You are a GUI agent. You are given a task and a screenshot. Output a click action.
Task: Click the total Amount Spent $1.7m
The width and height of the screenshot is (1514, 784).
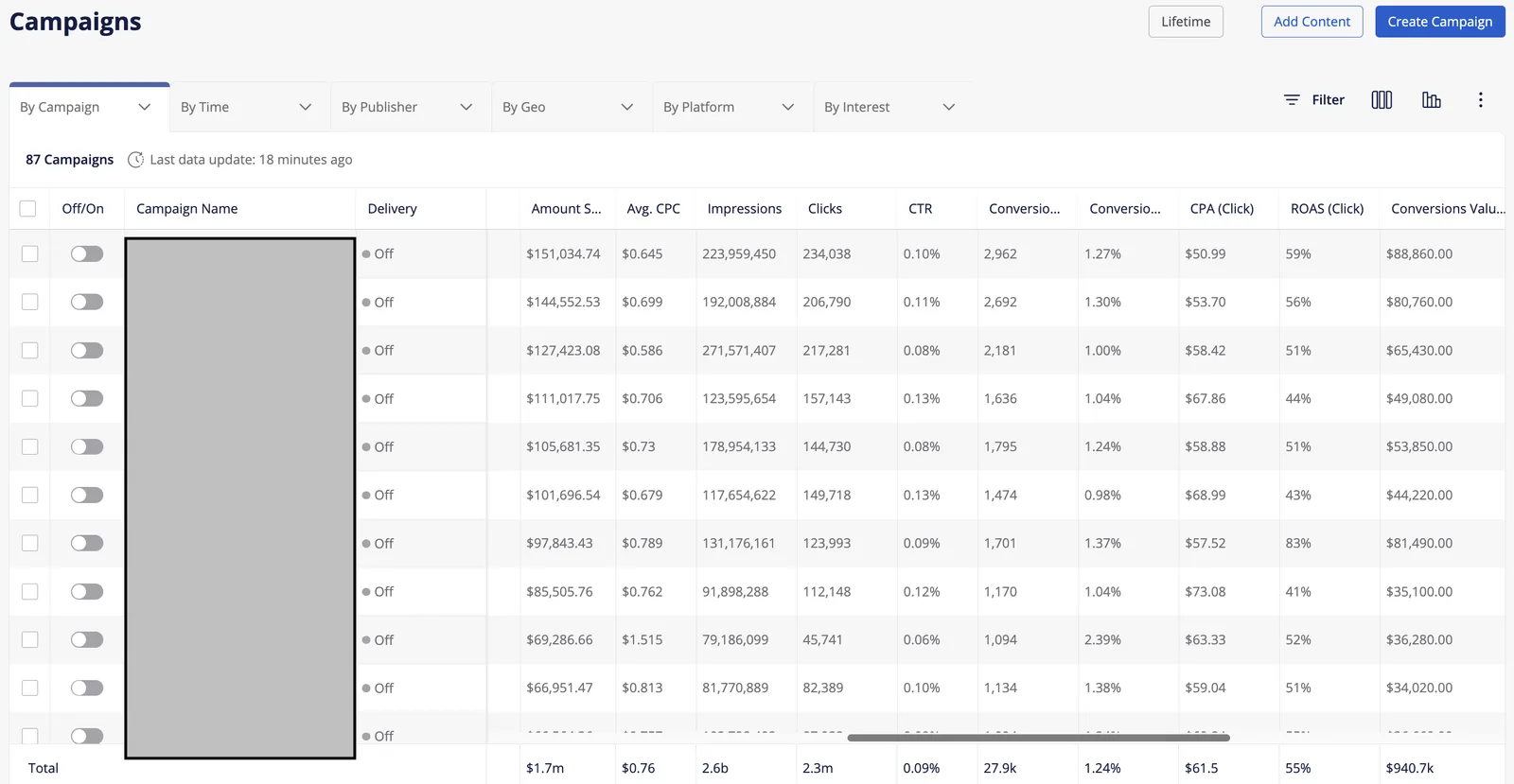[x=544, y=768]
